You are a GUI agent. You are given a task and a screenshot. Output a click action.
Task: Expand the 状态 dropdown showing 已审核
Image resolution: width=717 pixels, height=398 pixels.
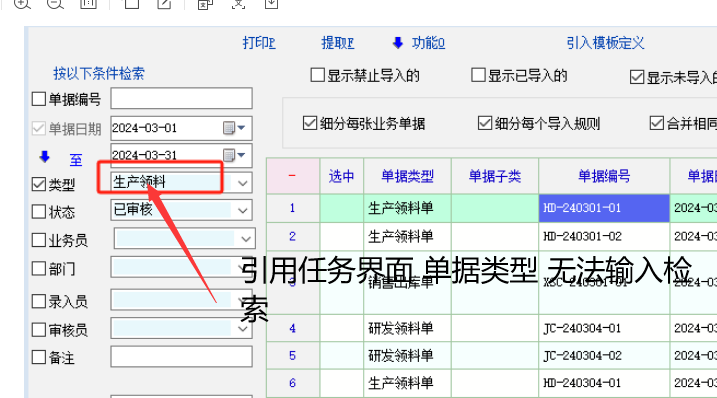[x=243, y=211]
